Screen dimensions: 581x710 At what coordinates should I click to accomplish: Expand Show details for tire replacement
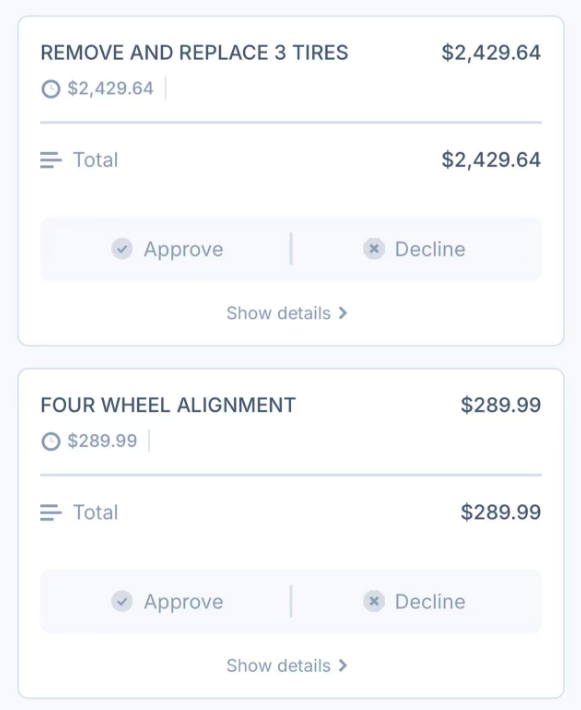[287, 313]
